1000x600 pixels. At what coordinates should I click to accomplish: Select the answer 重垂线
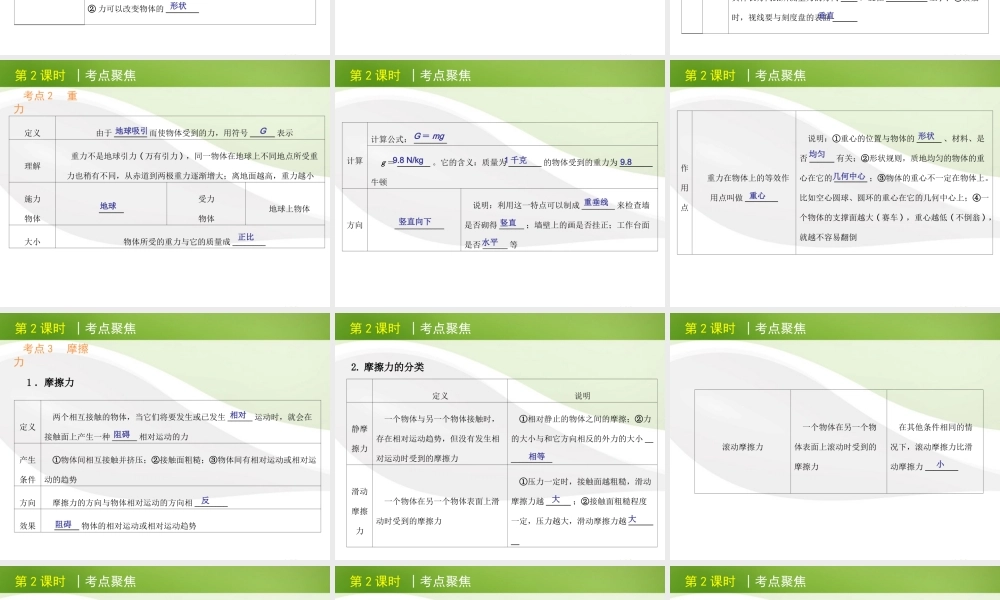tap(596, 202)
